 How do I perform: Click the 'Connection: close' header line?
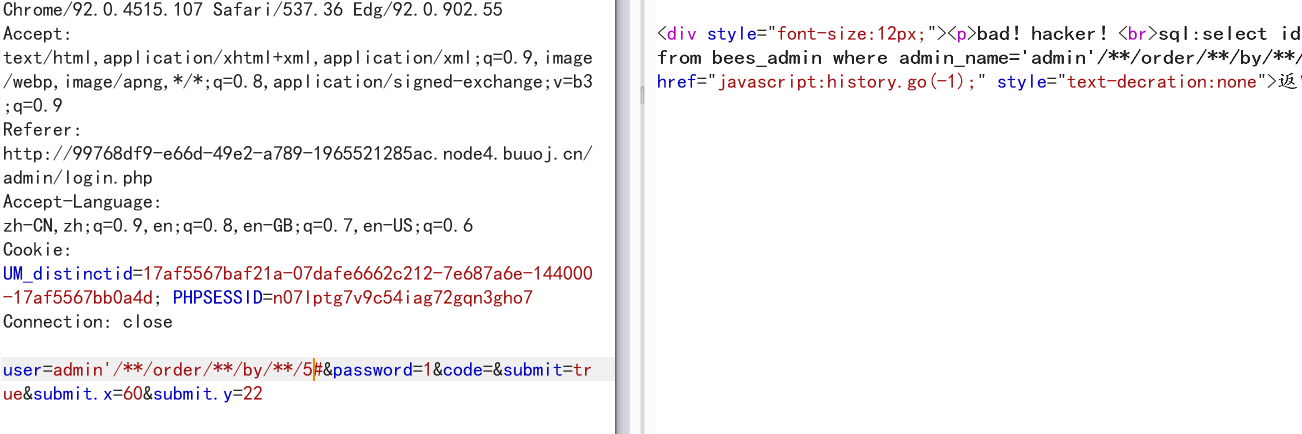tap(88, 322)
